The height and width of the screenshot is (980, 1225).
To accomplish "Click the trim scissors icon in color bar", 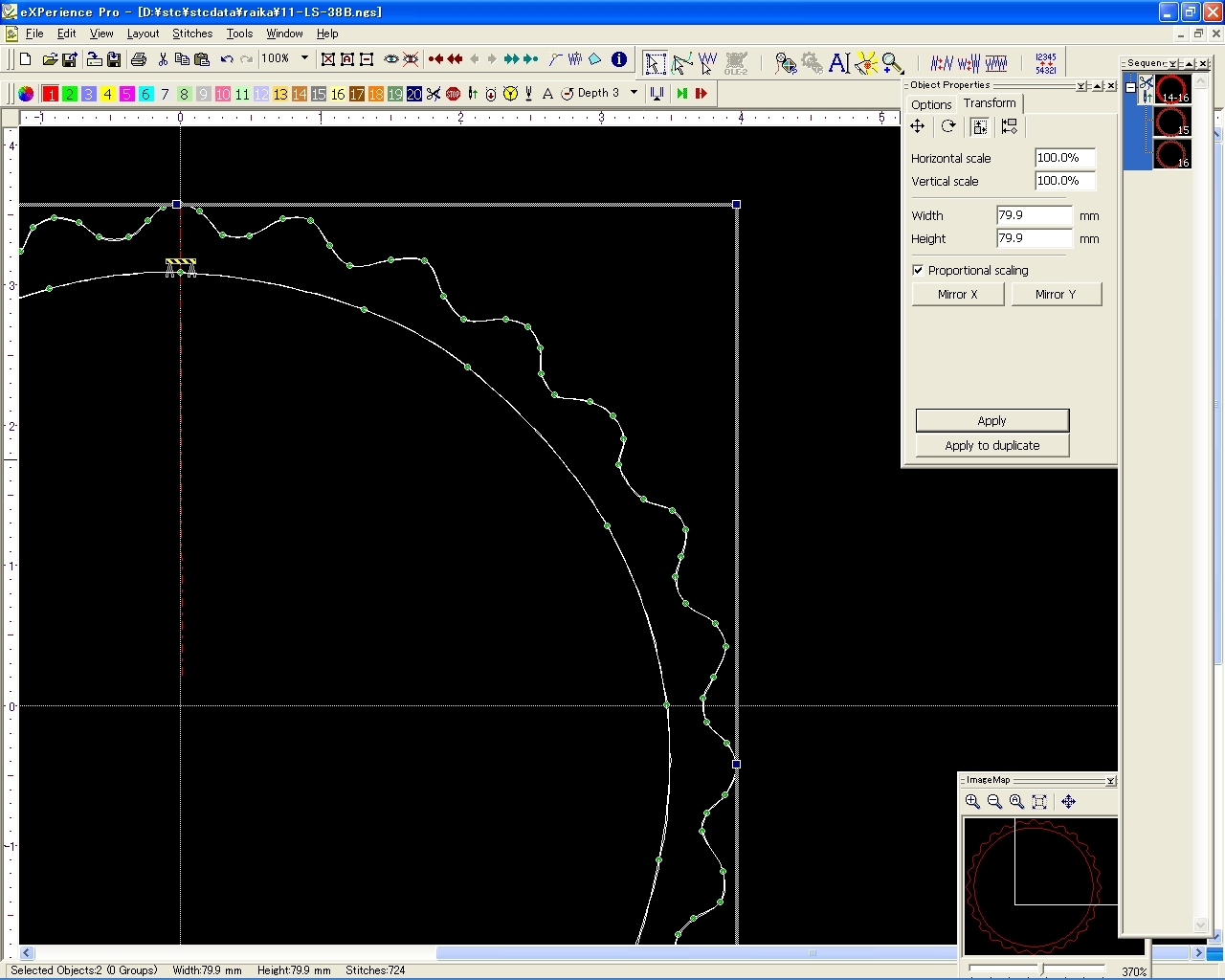I will (x=434, y=94).
